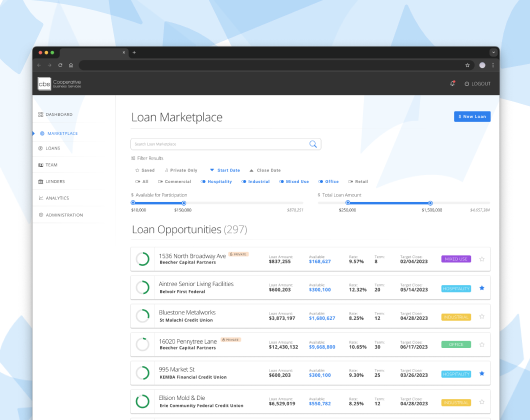Image resolution: width=530 pixels, height=420 pixels.
Task: Open 16020 Pennytree Lane loan
Action: coord(310,345)
